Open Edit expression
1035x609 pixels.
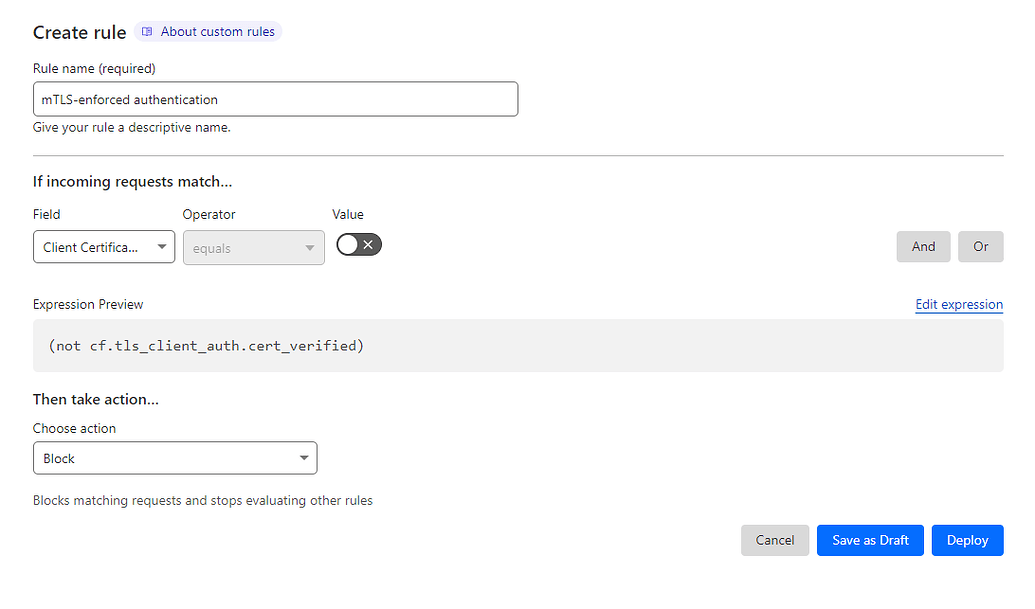958,304
